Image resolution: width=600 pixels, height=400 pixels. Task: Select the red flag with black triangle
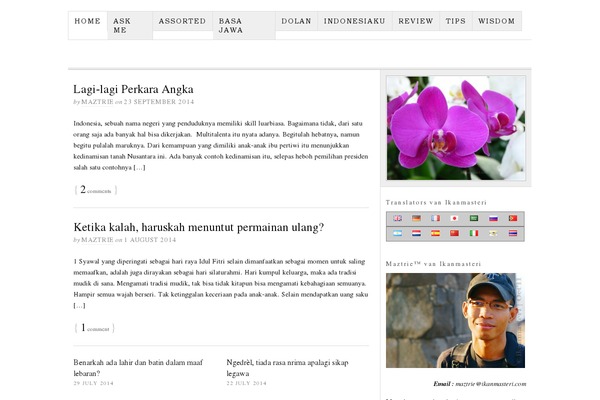click(x=513, y=218)
